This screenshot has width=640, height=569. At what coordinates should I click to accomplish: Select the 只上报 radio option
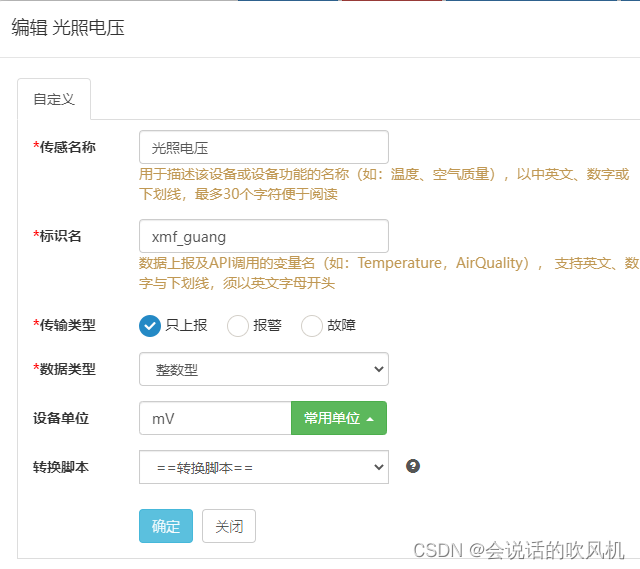tap(150, 326)
